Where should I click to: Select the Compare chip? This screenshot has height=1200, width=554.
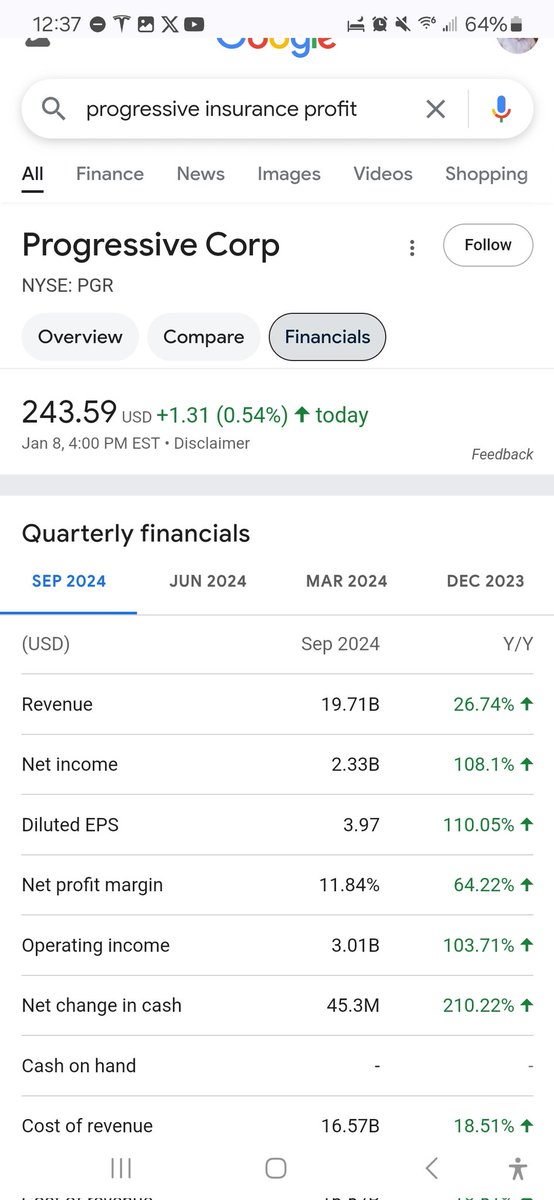(x=204, y=337)
